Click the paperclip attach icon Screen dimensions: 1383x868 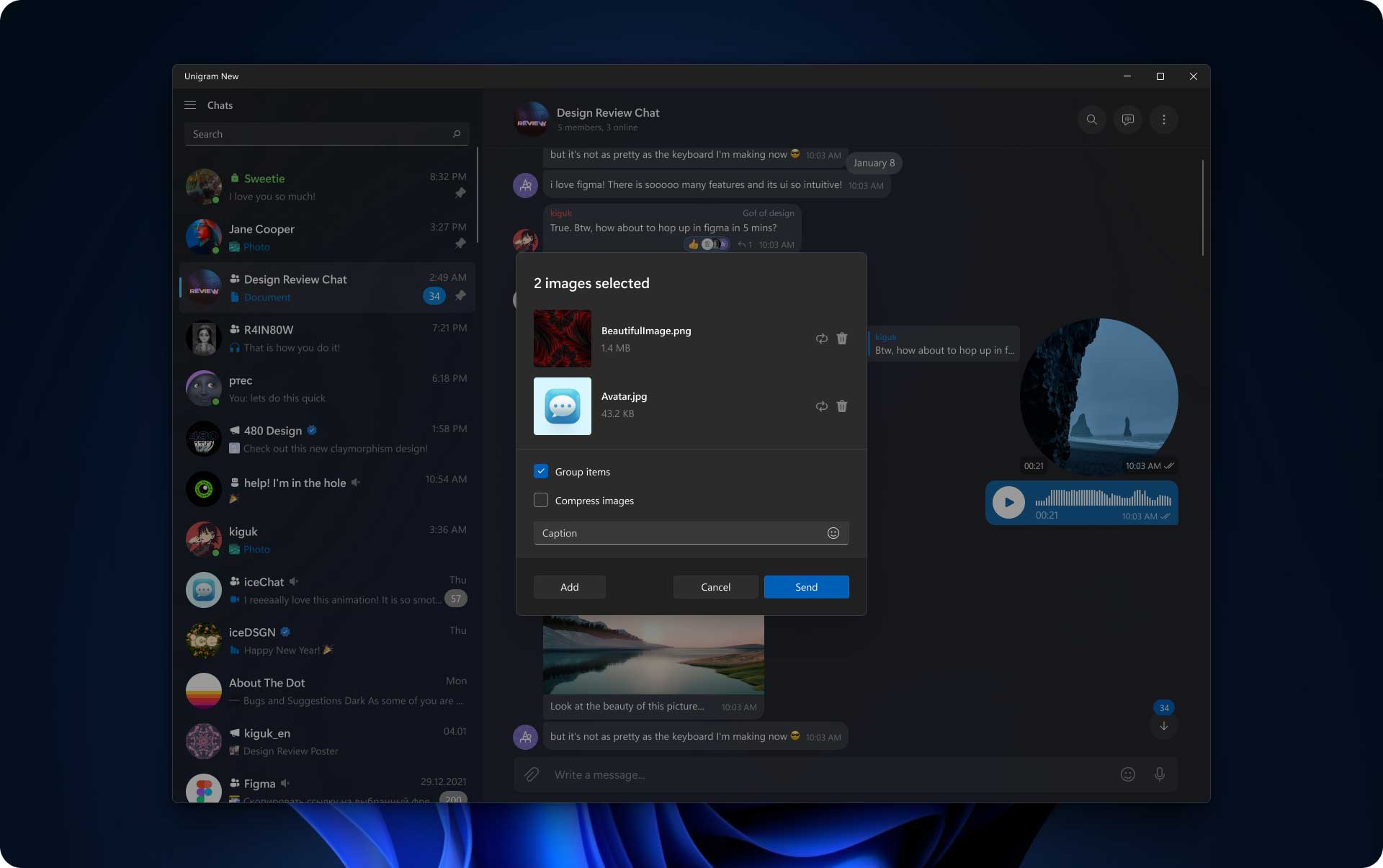pos(532,774)
